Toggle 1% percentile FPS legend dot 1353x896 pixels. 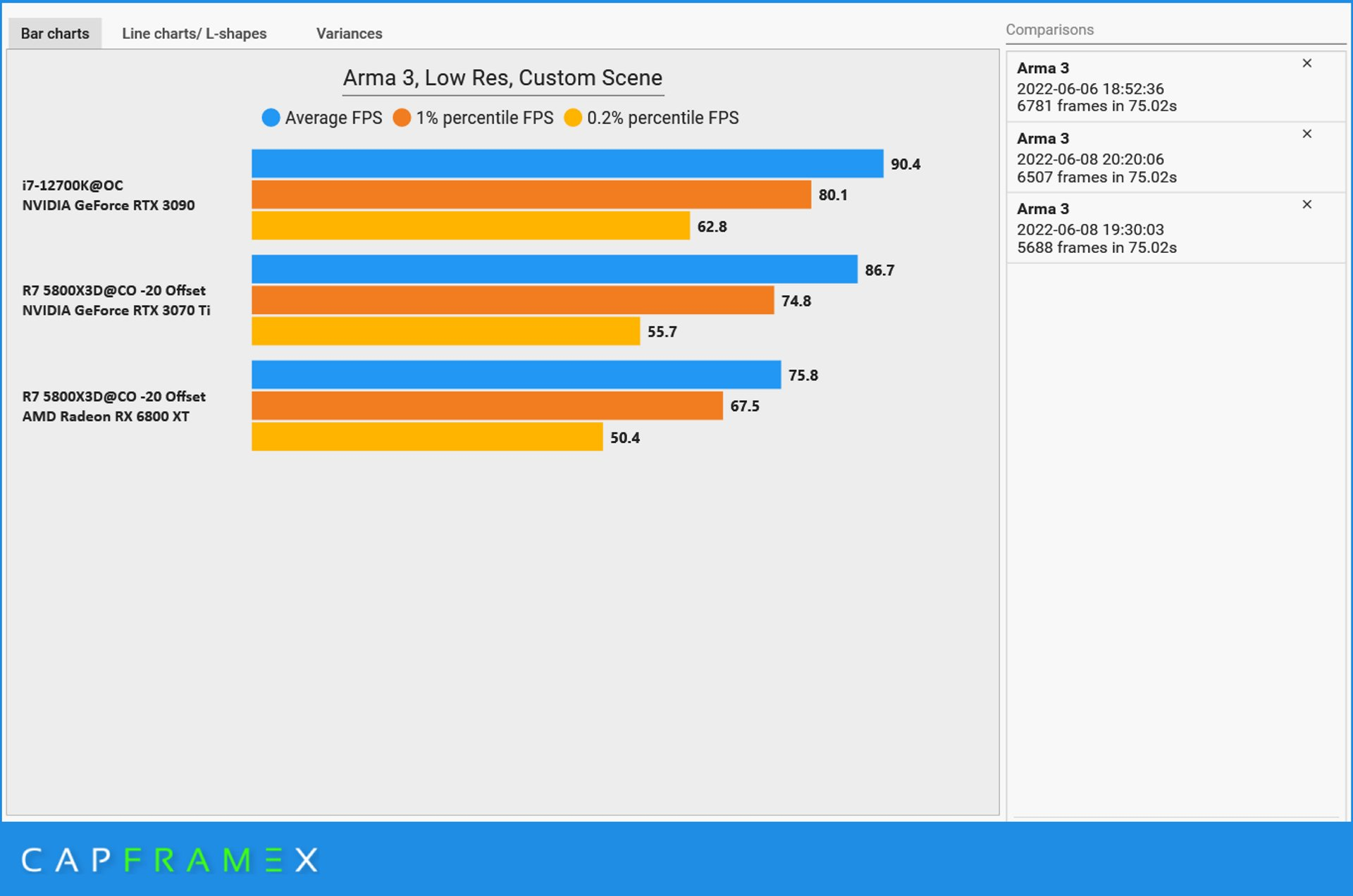[x=402, y=118]
